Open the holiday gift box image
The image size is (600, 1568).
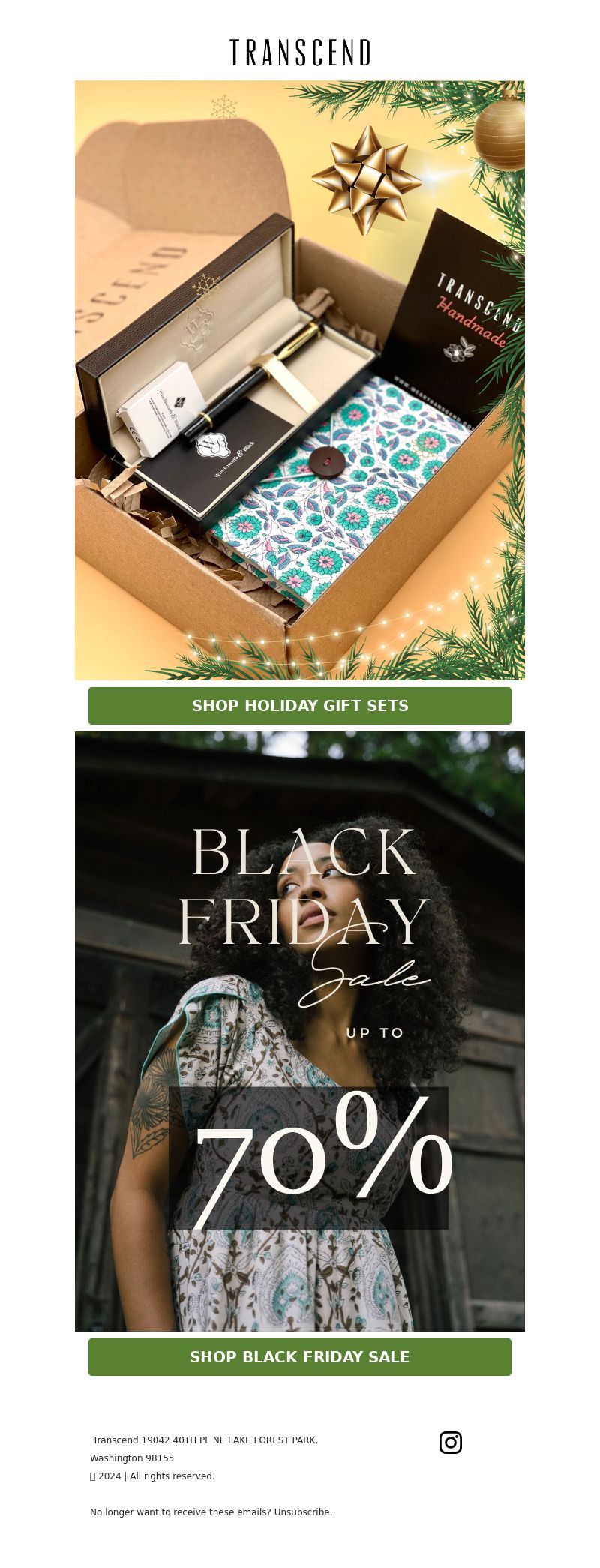tap(300, 380)
